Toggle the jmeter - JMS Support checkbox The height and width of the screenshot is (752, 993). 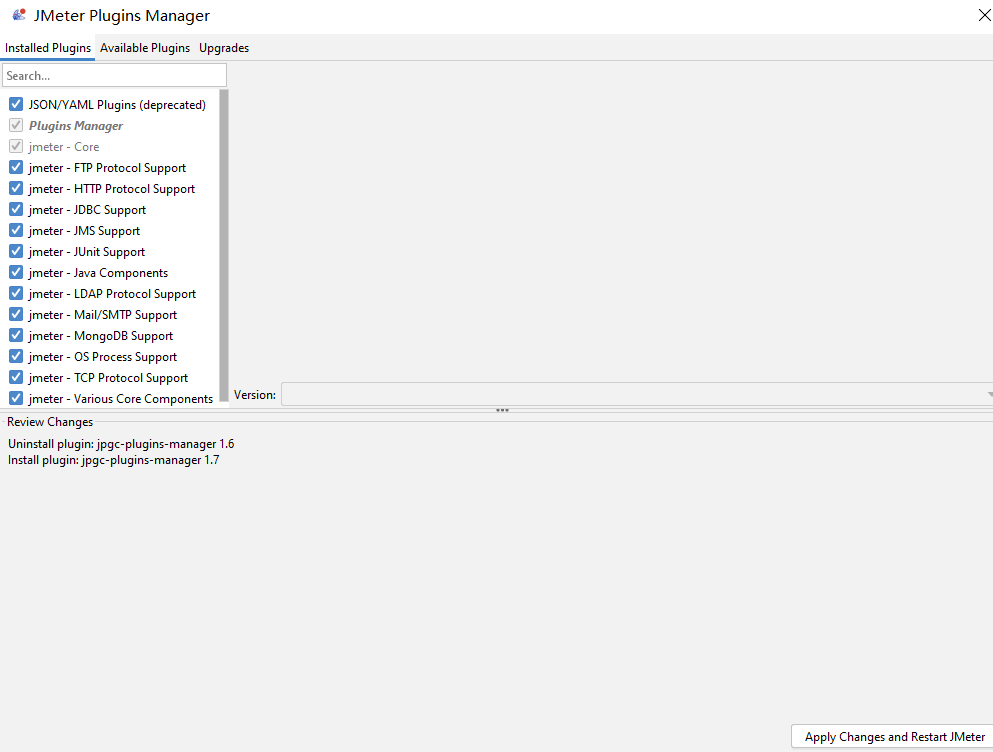coord(16,230)
